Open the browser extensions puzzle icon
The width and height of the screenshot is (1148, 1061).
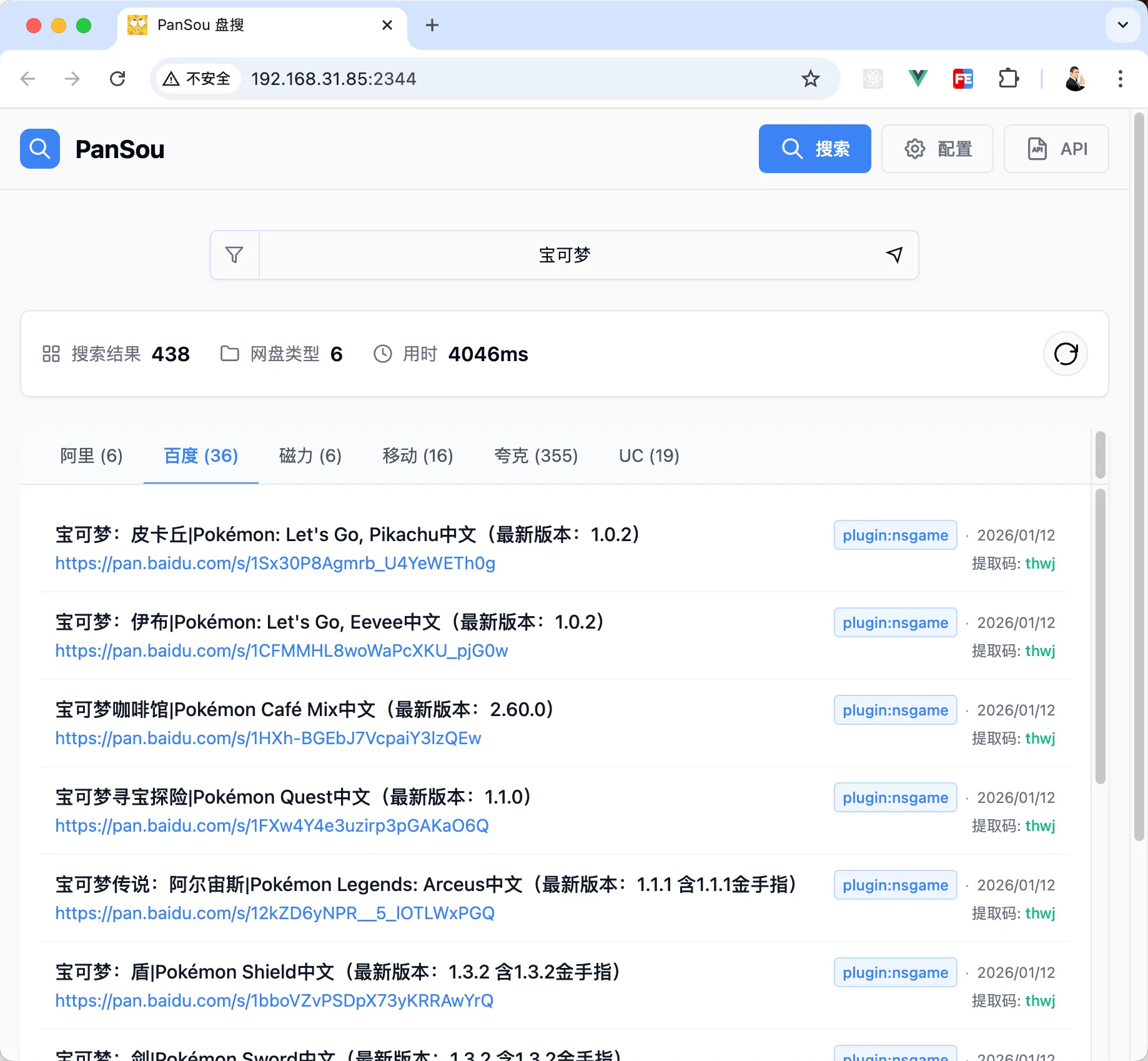tap(1009, 79)
